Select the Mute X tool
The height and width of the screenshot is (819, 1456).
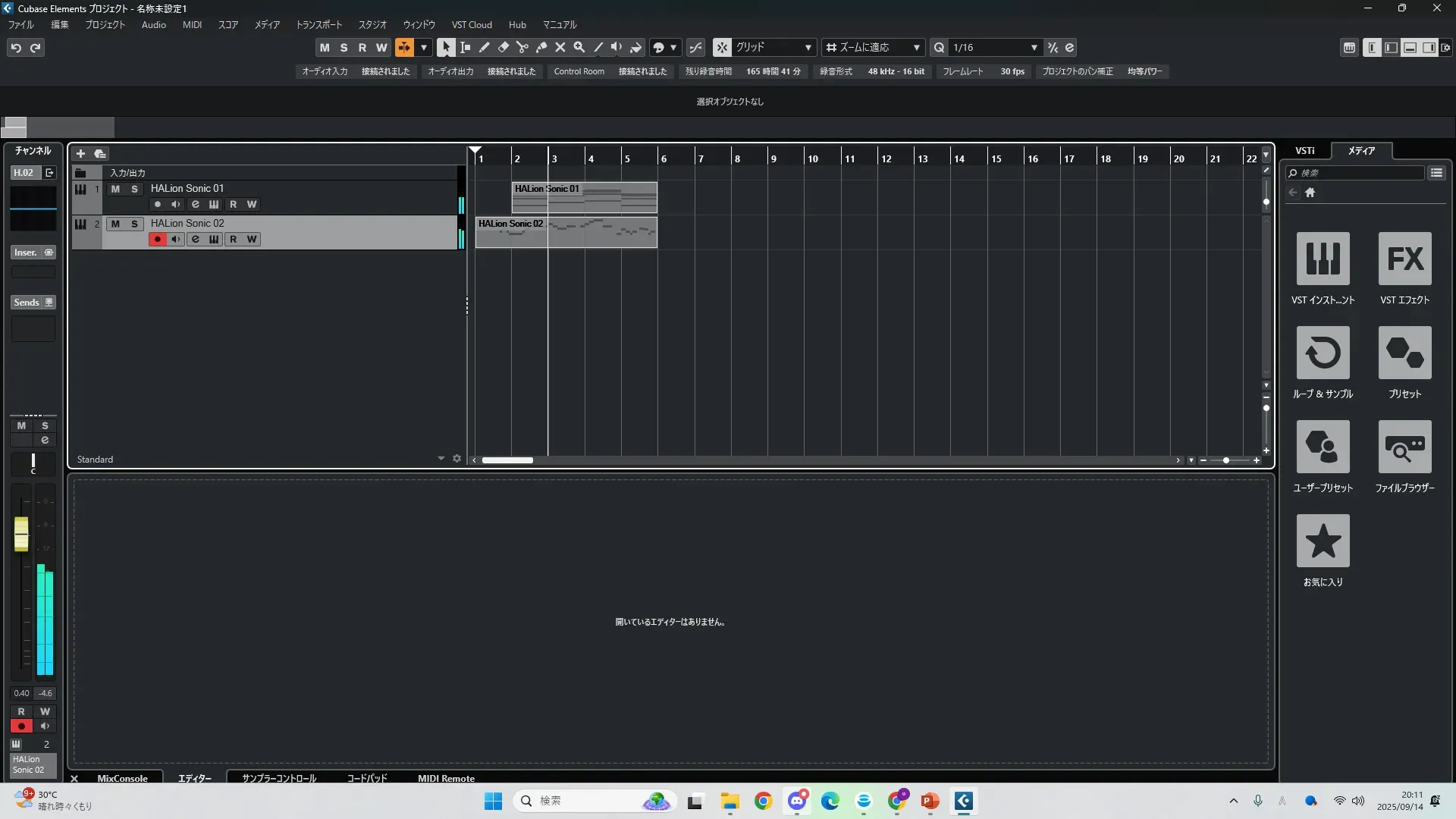click(560, 47)
